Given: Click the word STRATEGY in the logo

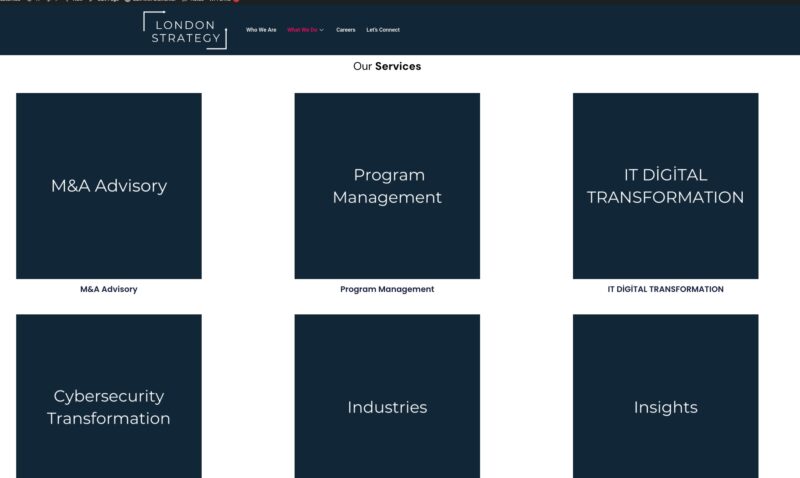Looking at the screenshot, I should pos(185,38).
